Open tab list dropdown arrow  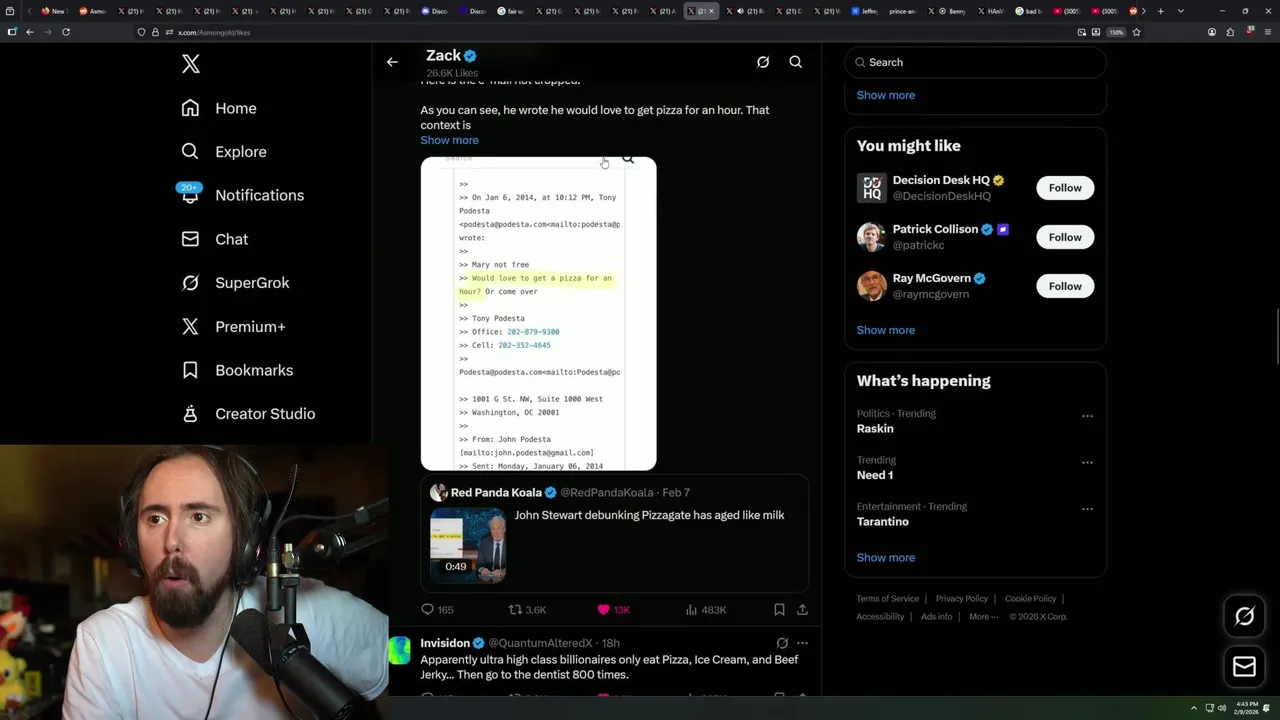1181,11
